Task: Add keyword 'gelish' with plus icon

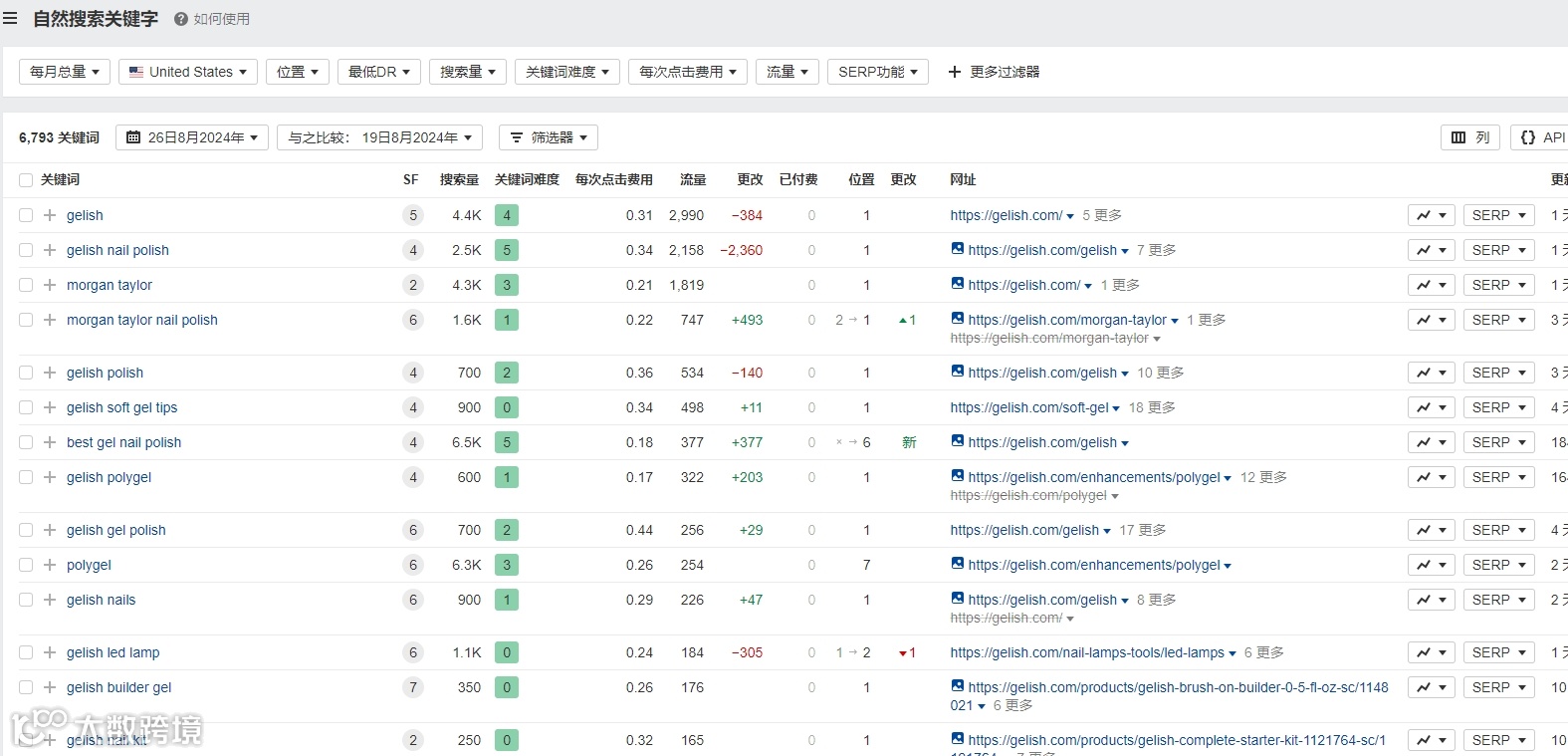Action: [50, 215]
